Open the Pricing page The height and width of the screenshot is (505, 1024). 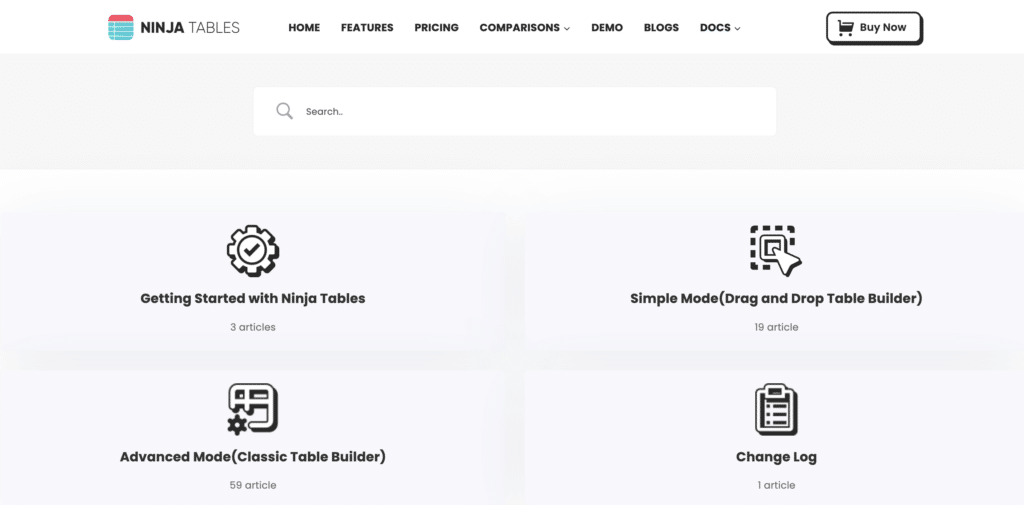point(436,28)
